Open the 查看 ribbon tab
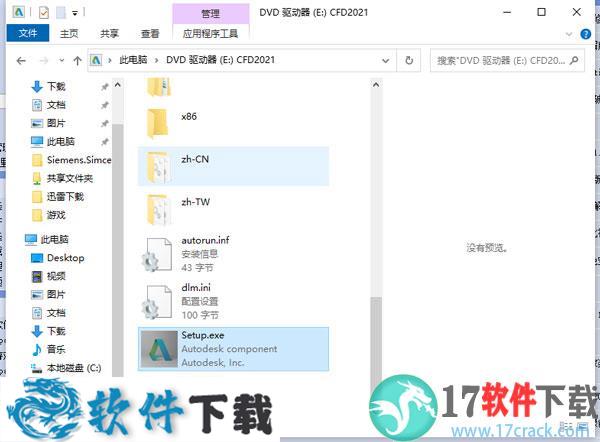The image size is (600, 442). coord(150,34)
